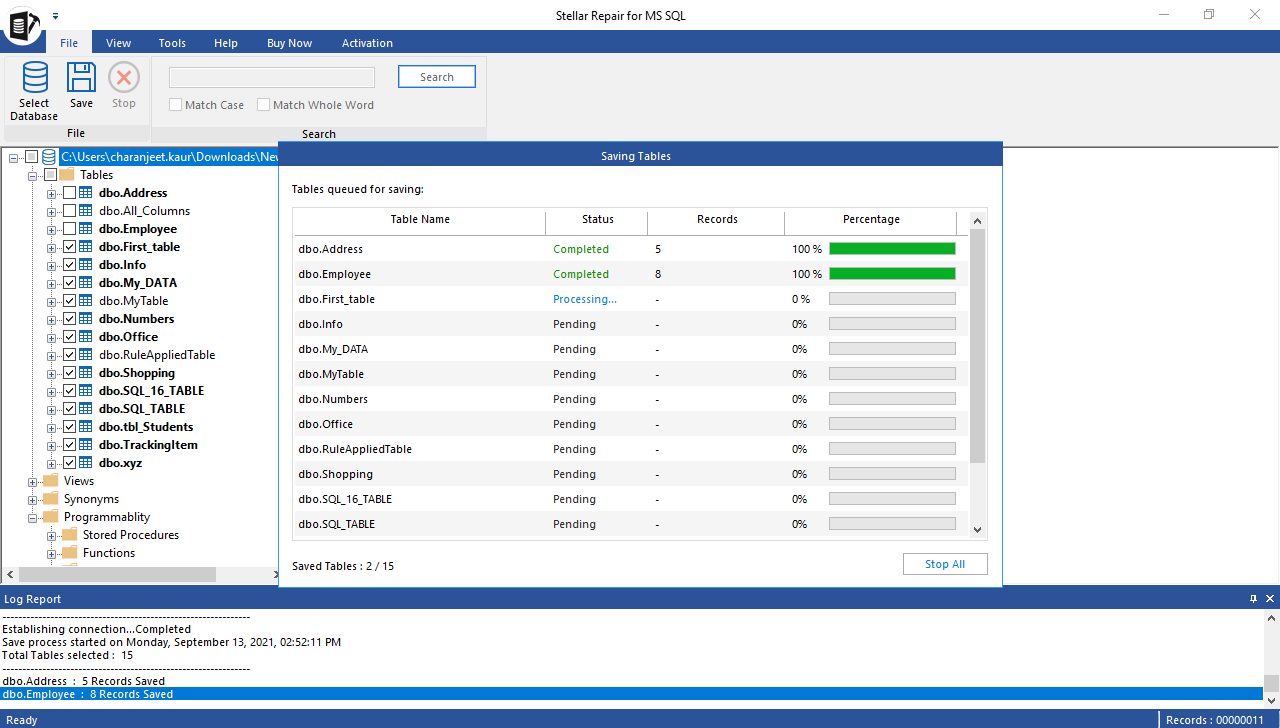
Task: Click the Views folder icon
Action: pos(50,481)
